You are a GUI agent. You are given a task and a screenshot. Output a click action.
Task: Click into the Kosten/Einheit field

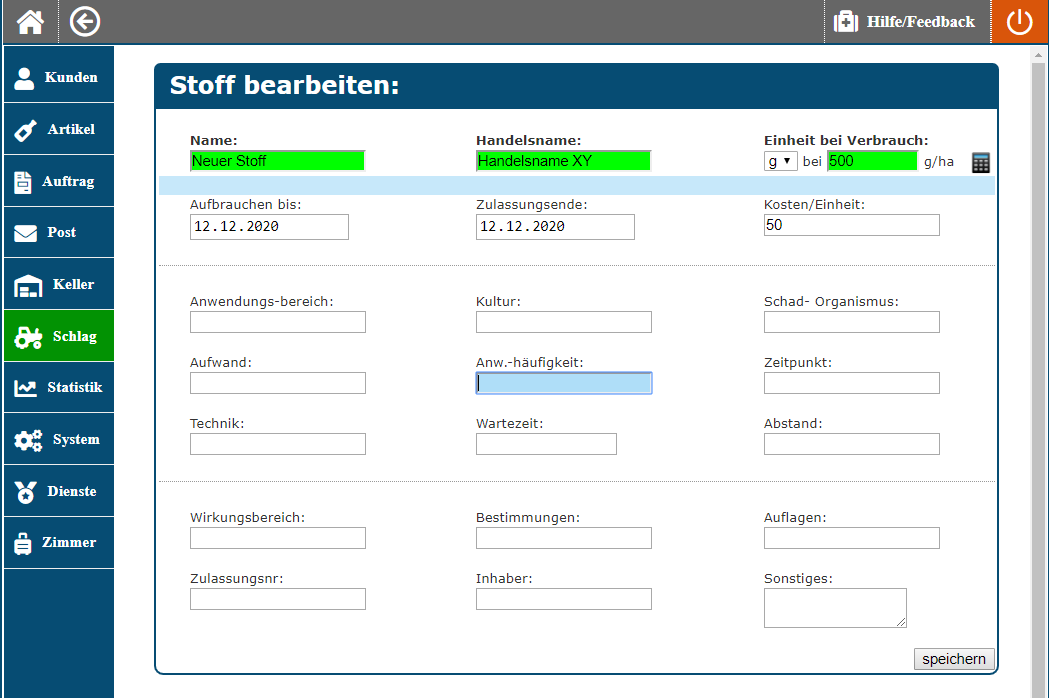point(851,225)
